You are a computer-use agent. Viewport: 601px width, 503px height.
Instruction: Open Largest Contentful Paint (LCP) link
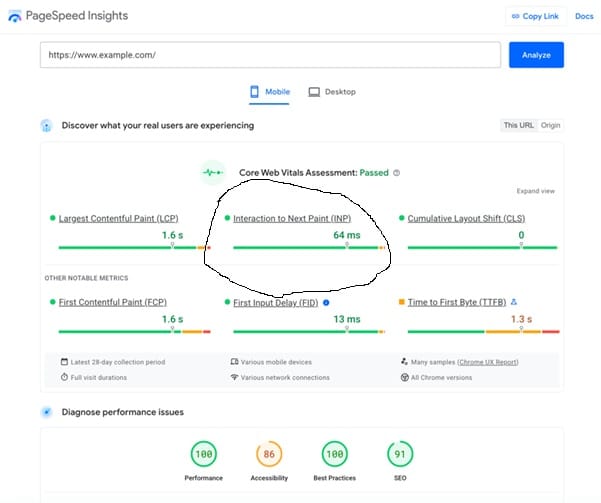[x=118, y=219]
